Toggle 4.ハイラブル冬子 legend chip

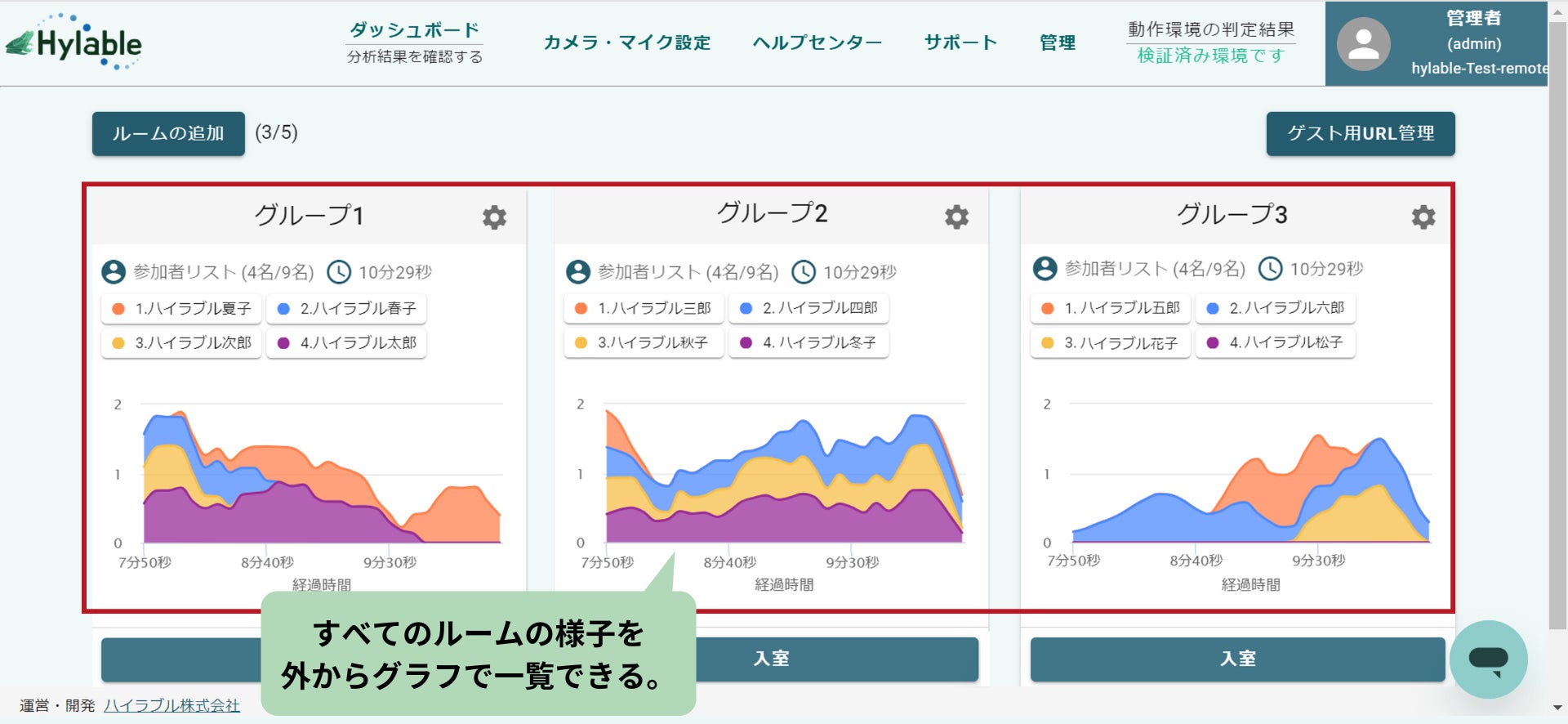pyautogui.click(x=808, y=343)
